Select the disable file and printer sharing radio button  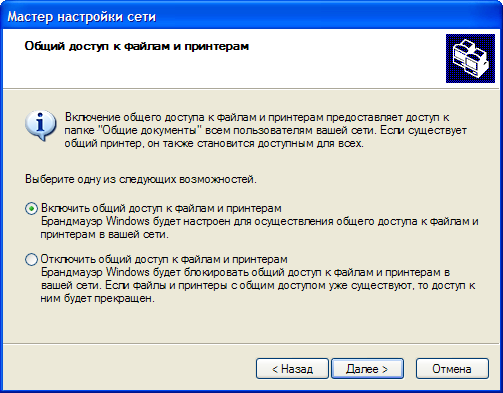[31, 259]
